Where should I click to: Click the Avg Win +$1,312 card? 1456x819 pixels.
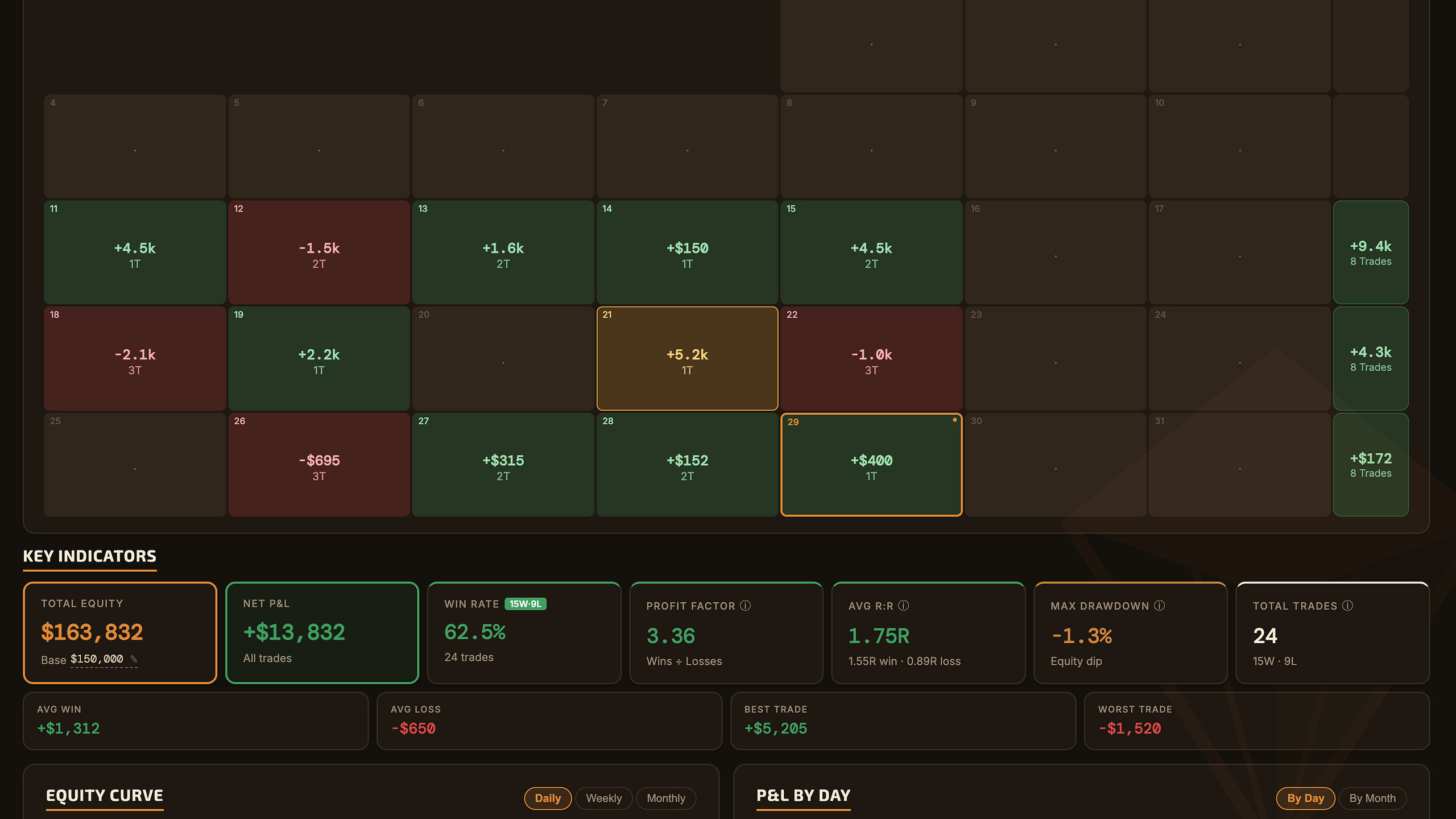pyautogui.click(x=196, y=721)
